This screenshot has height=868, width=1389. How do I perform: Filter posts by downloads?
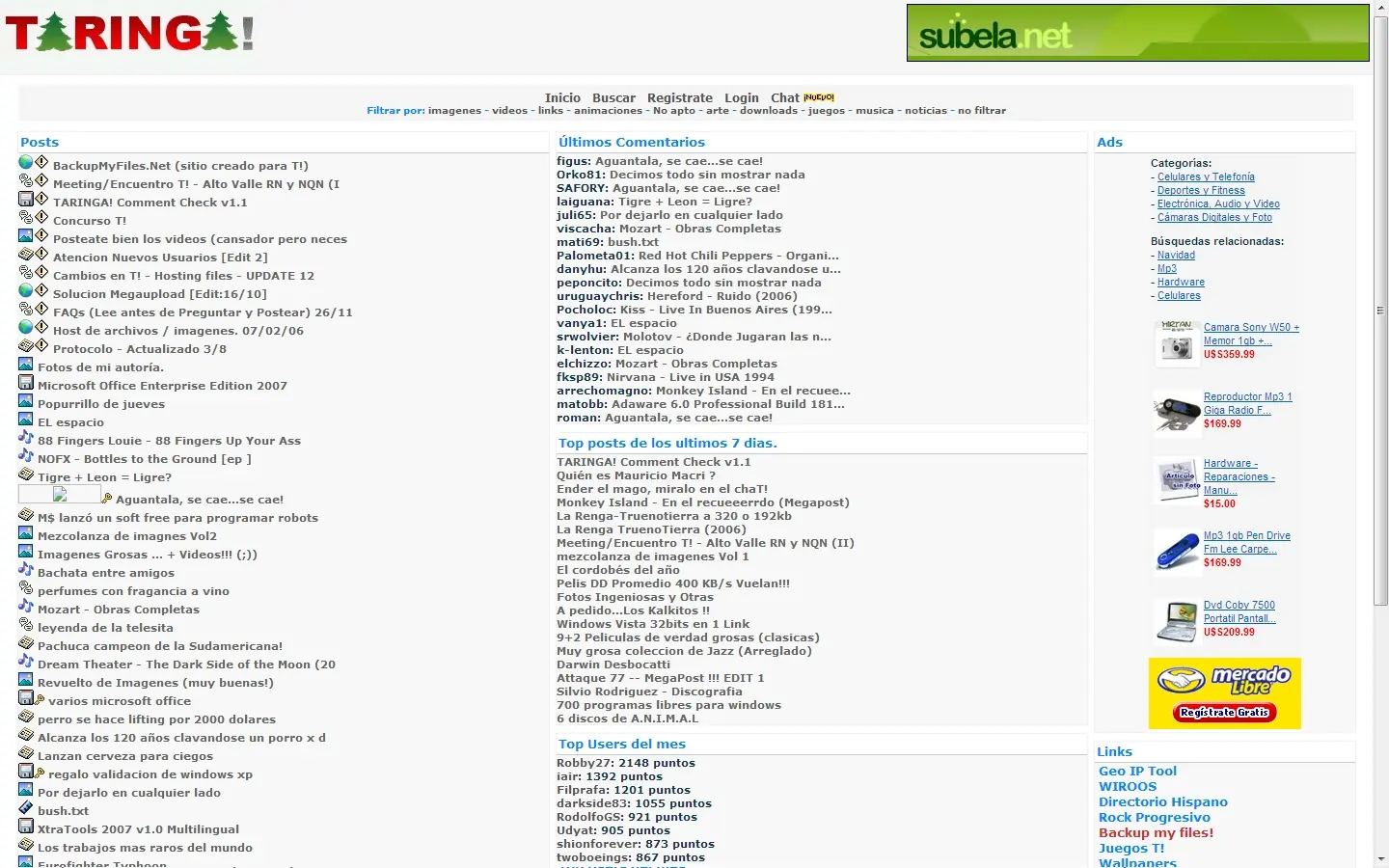[x=769, y=111]
